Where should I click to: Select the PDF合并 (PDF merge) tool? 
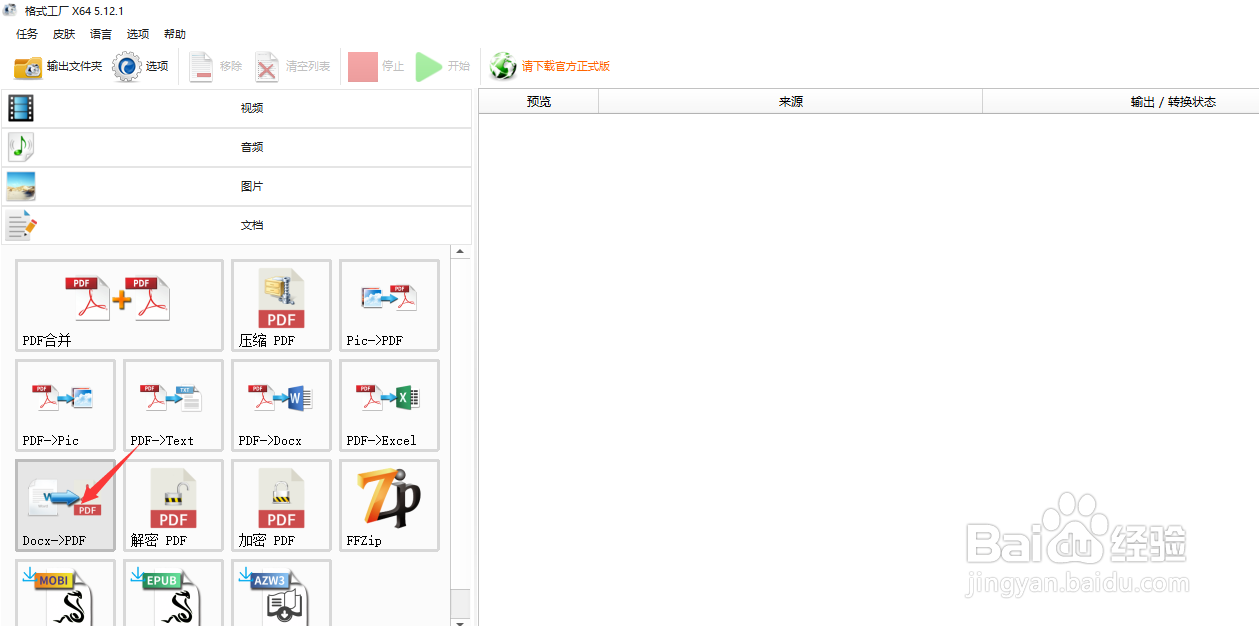point(118,305)
